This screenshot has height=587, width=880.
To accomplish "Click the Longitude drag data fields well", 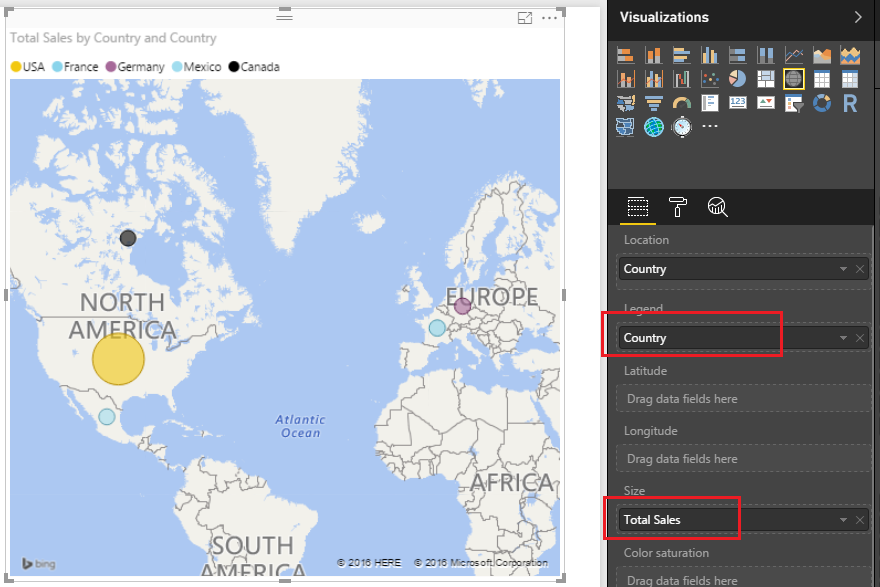I will tap(743, 458).
